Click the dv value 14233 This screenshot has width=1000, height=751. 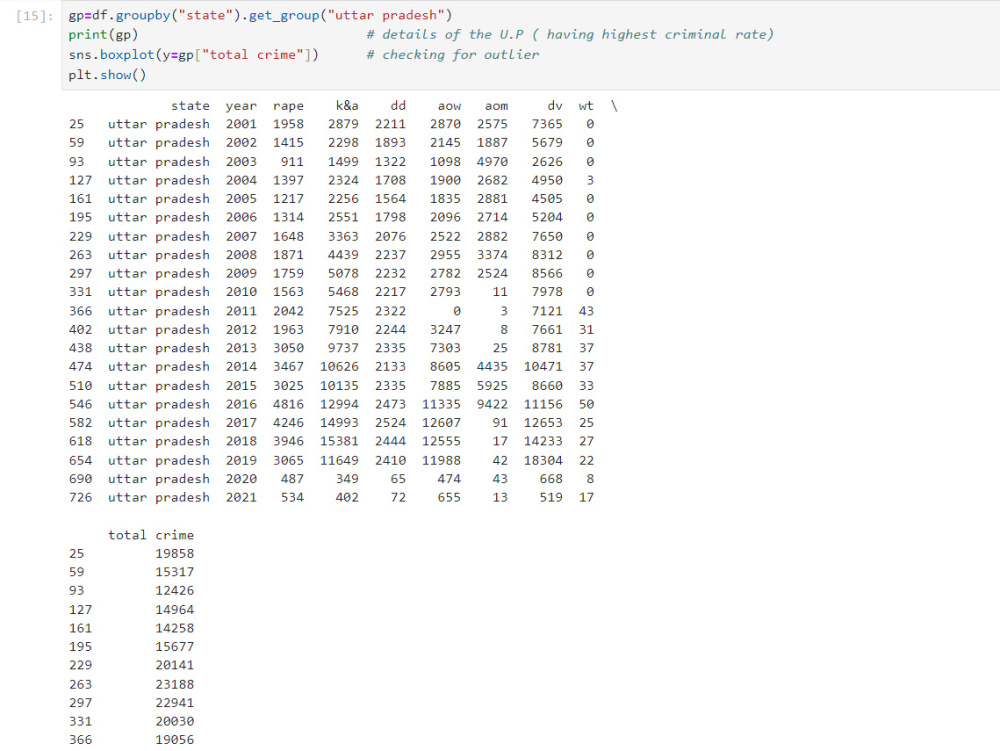pos(543,441)
